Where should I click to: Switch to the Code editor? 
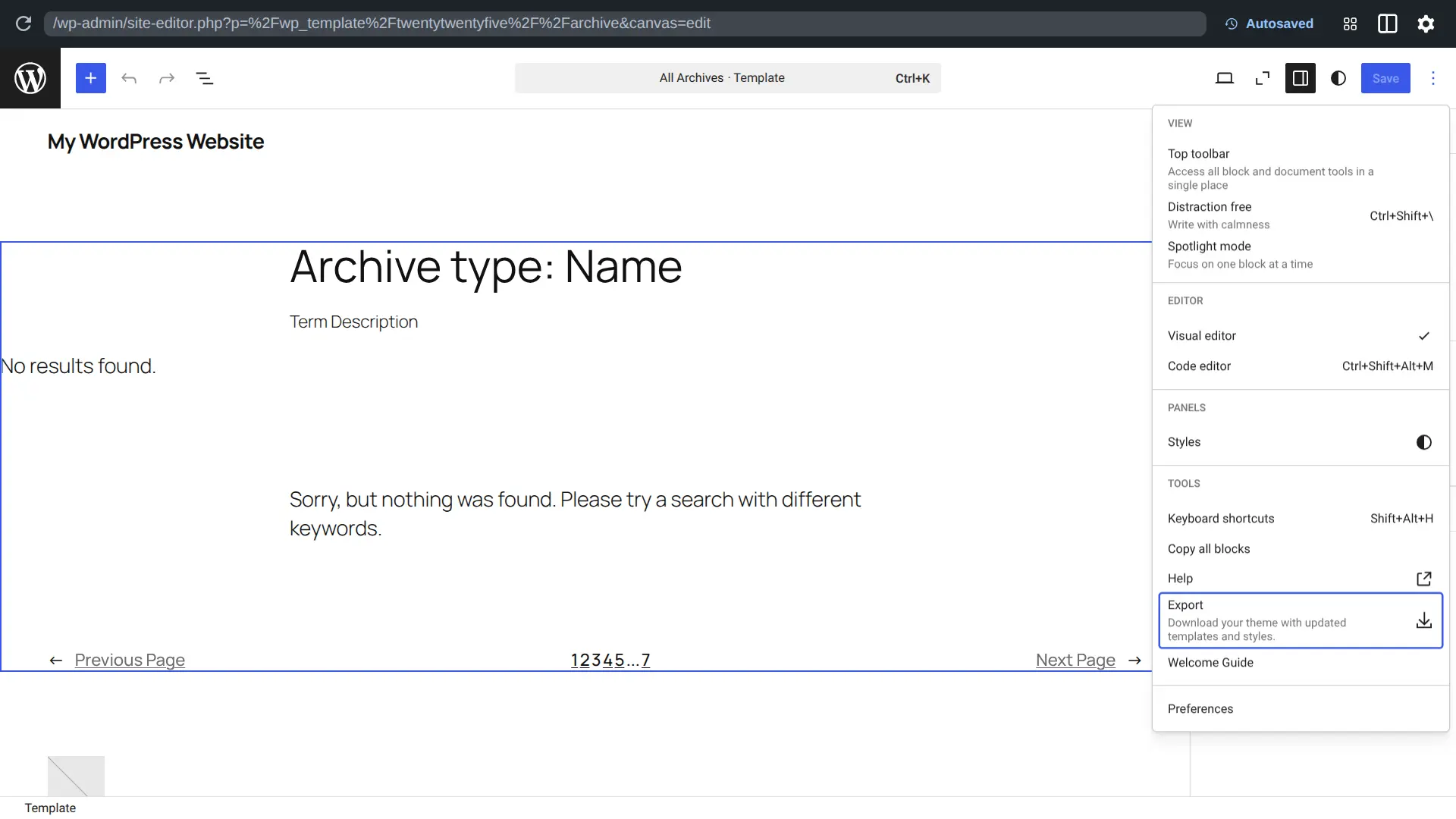pos(1301,366)
